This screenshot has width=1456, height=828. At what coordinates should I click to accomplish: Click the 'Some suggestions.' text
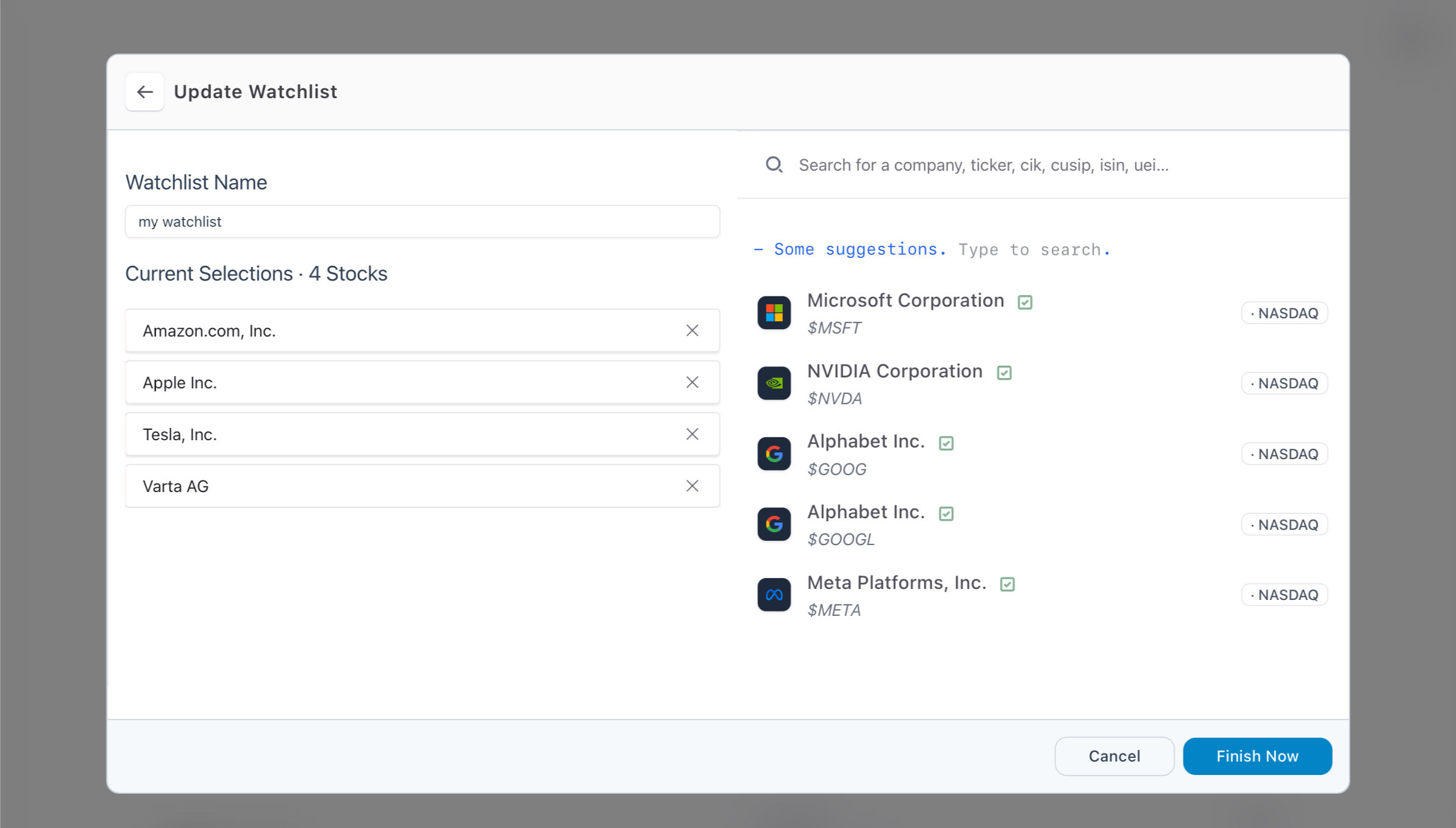[x=860, y=249]
